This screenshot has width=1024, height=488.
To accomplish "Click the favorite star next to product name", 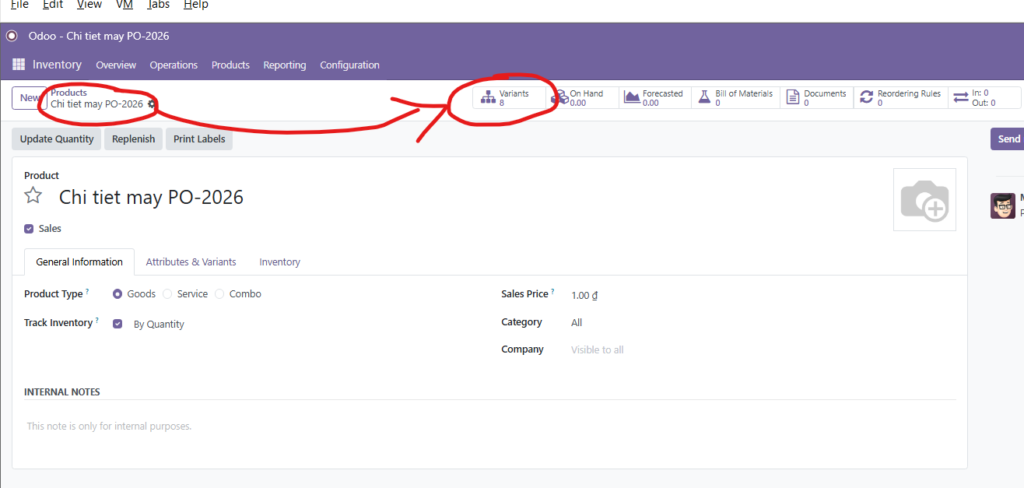I will (x=34, y=196).
